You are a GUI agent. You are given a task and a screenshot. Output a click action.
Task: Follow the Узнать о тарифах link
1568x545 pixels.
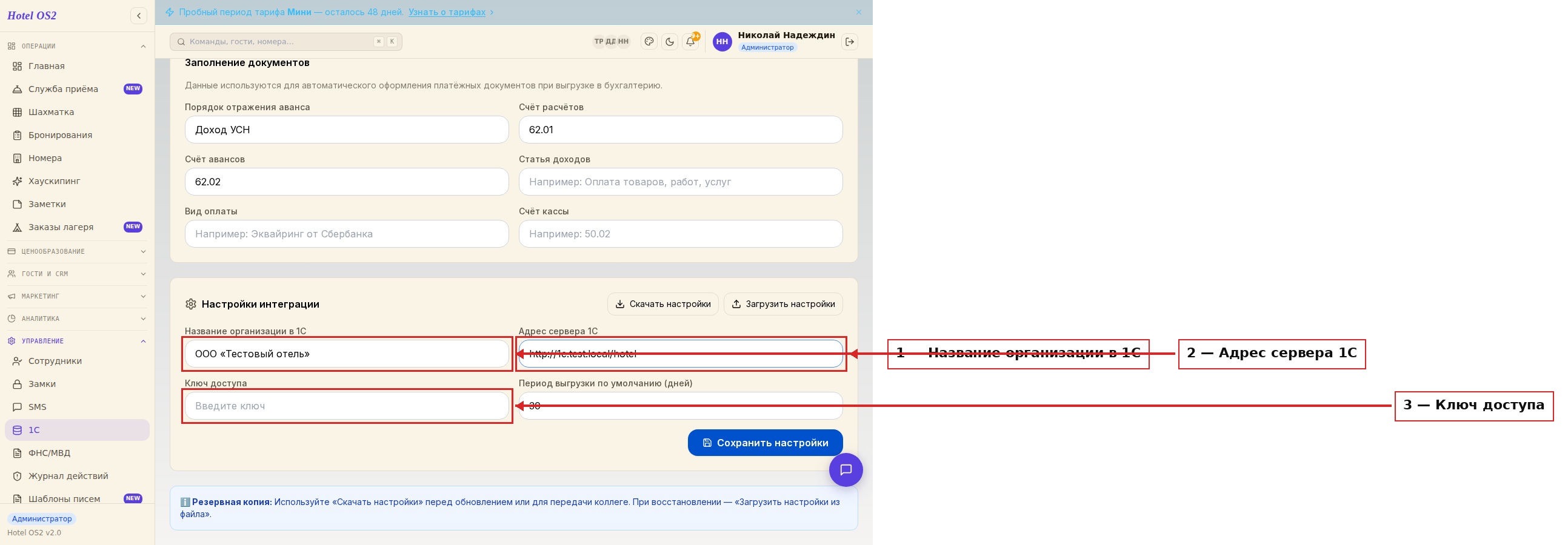[447, 12]
